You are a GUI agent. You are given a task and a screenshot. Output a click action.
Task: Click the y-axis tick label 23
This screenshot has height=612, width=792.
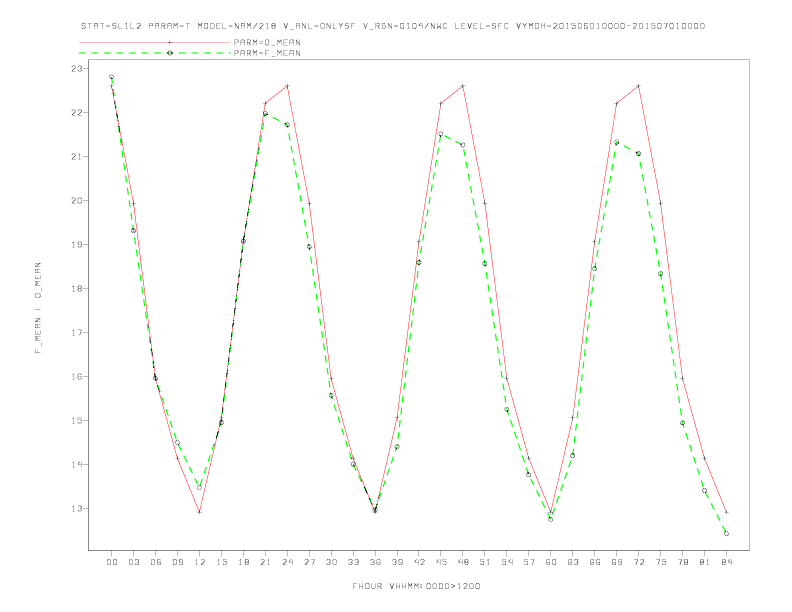pos(78,69)
